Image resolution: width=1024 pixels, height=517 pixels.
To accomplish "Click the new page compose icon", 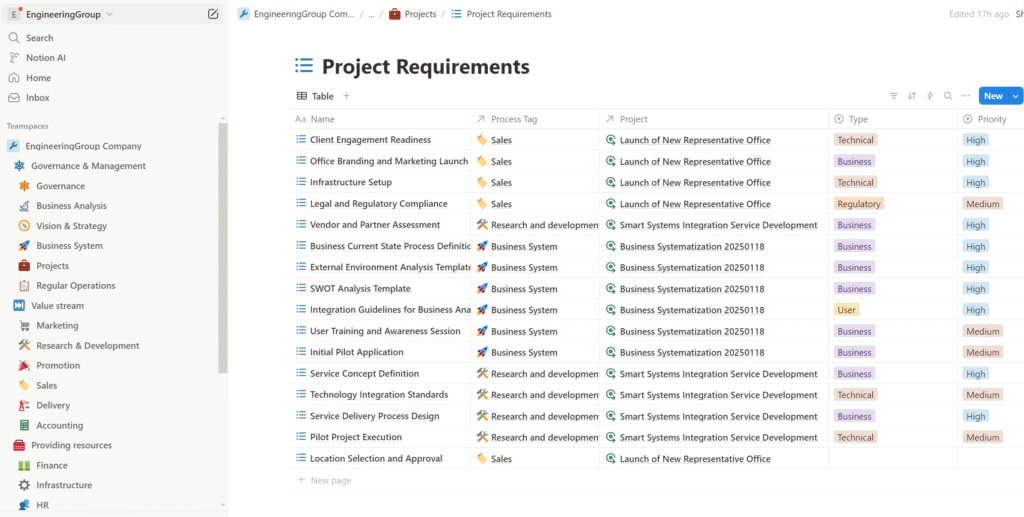I will coord(213,14).
